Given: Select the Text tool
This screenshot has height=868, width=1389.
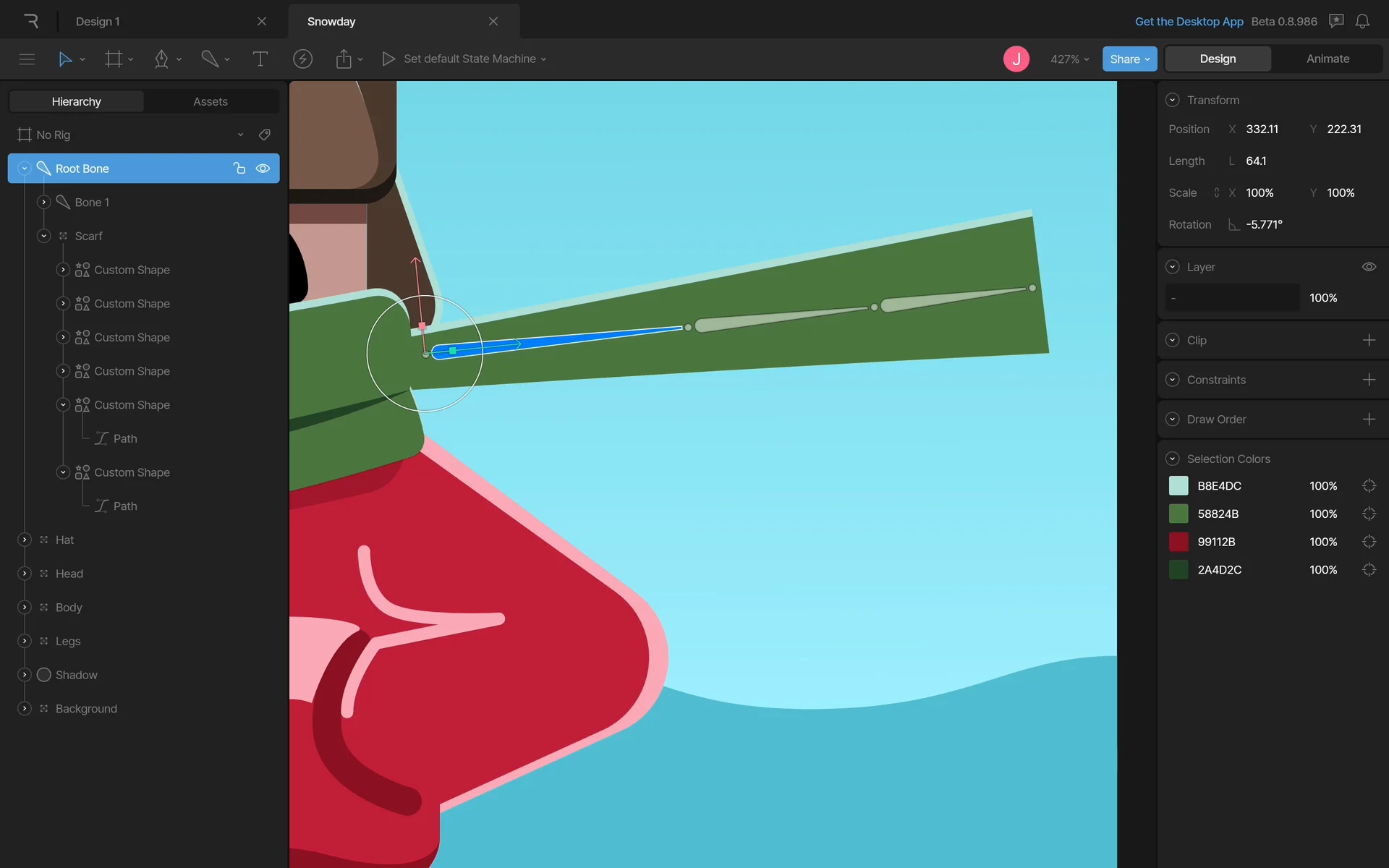Looking at the screenshot, I should click(x=260, y=59).
